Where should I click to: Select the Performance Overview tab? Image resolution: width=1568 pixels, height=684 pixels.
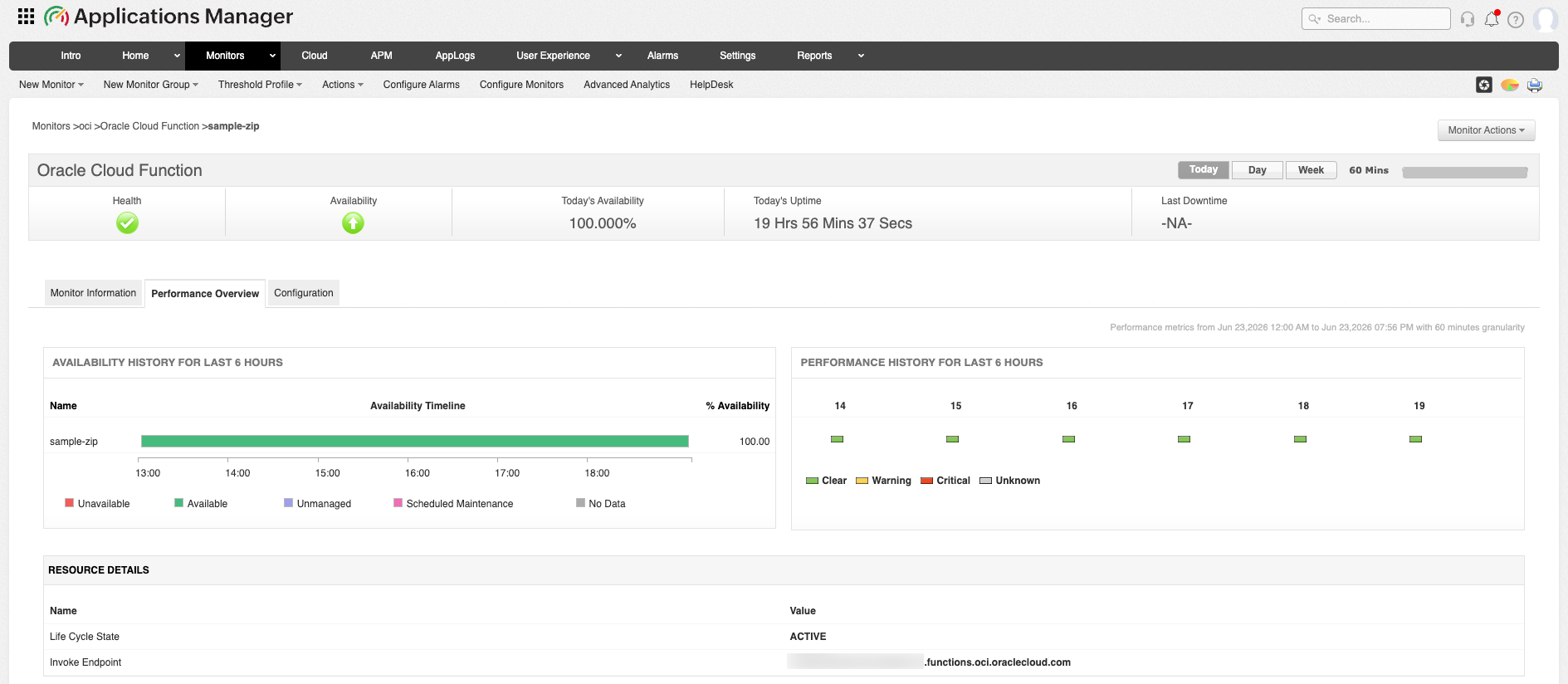(205, 294)
